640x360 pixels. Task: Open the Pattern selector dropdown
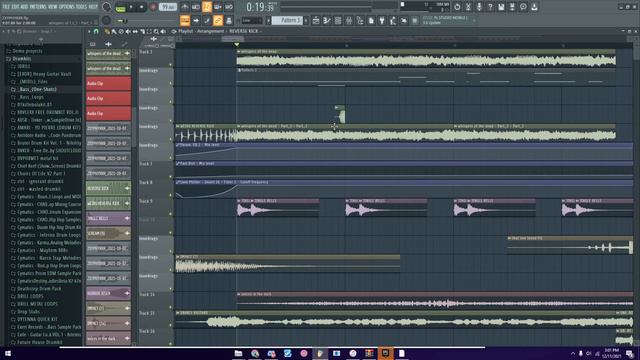point(287,20)
